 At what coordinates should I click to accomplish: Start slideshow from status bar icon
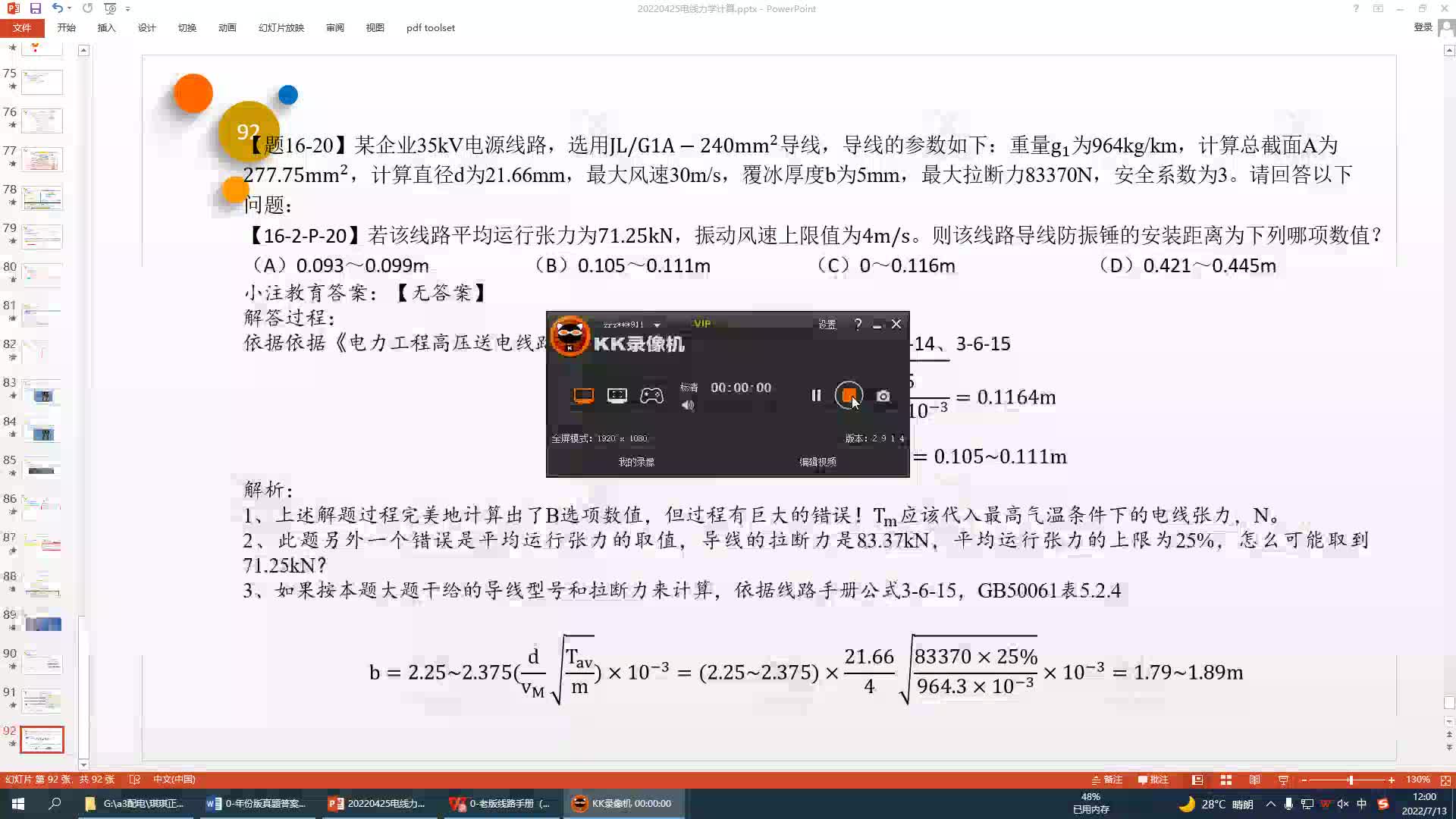[1283, 780]
